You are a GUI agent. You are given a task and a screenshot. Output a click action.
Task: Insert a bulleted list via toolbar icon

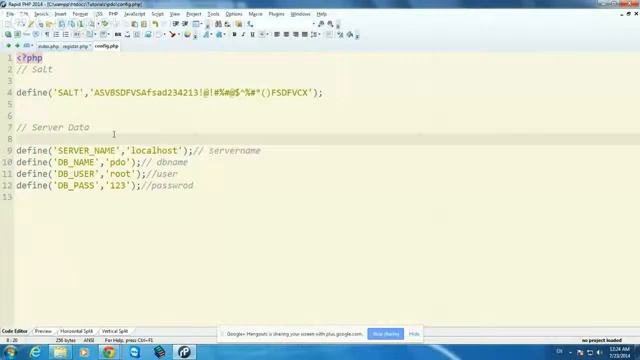[65, 35]
